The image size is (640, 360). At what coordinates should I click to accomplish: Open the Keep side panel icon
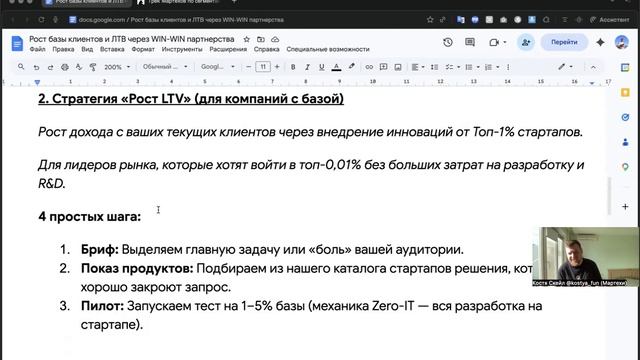[625, 93]
